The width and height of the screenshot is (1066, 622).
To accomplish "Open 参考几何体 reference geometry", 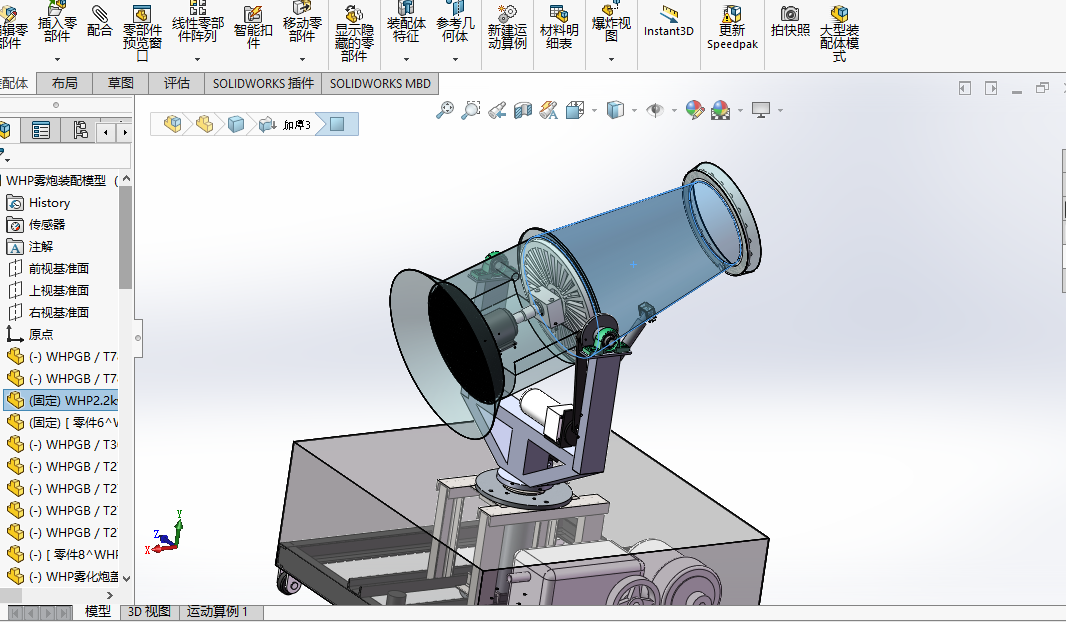I will [455, 22].
